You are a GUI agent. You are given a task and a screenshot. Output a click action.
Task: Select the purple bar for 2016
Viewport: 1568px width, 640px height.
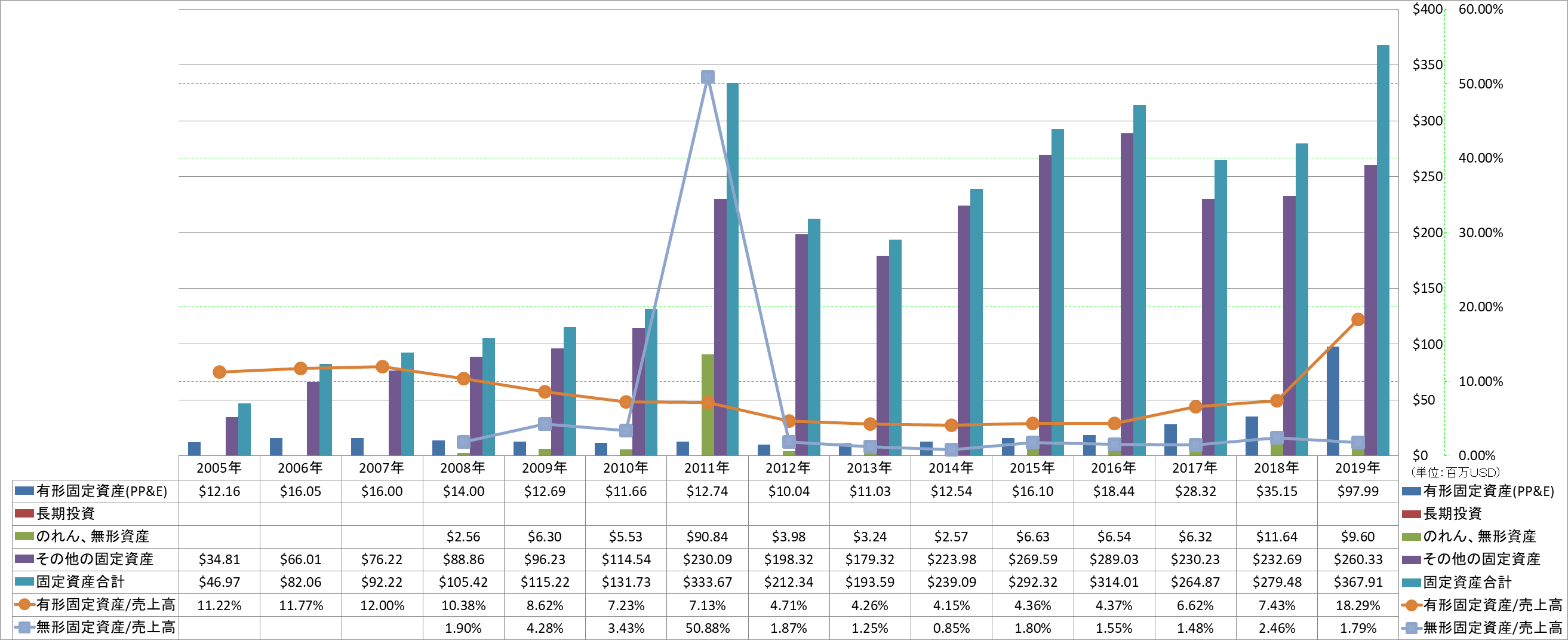1126,294
